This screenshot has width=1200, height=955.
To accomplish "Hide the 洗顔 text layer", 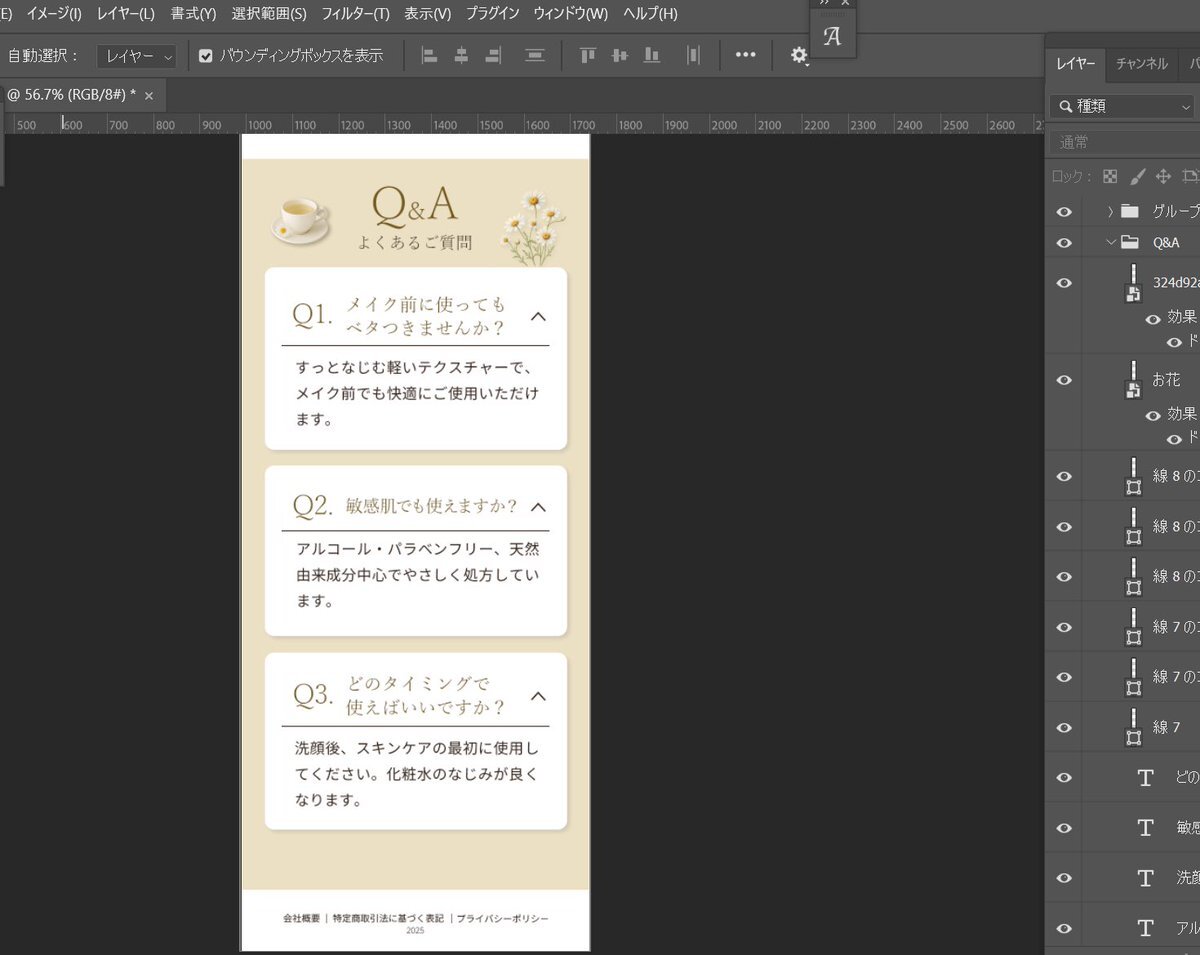I will 1064,877.
